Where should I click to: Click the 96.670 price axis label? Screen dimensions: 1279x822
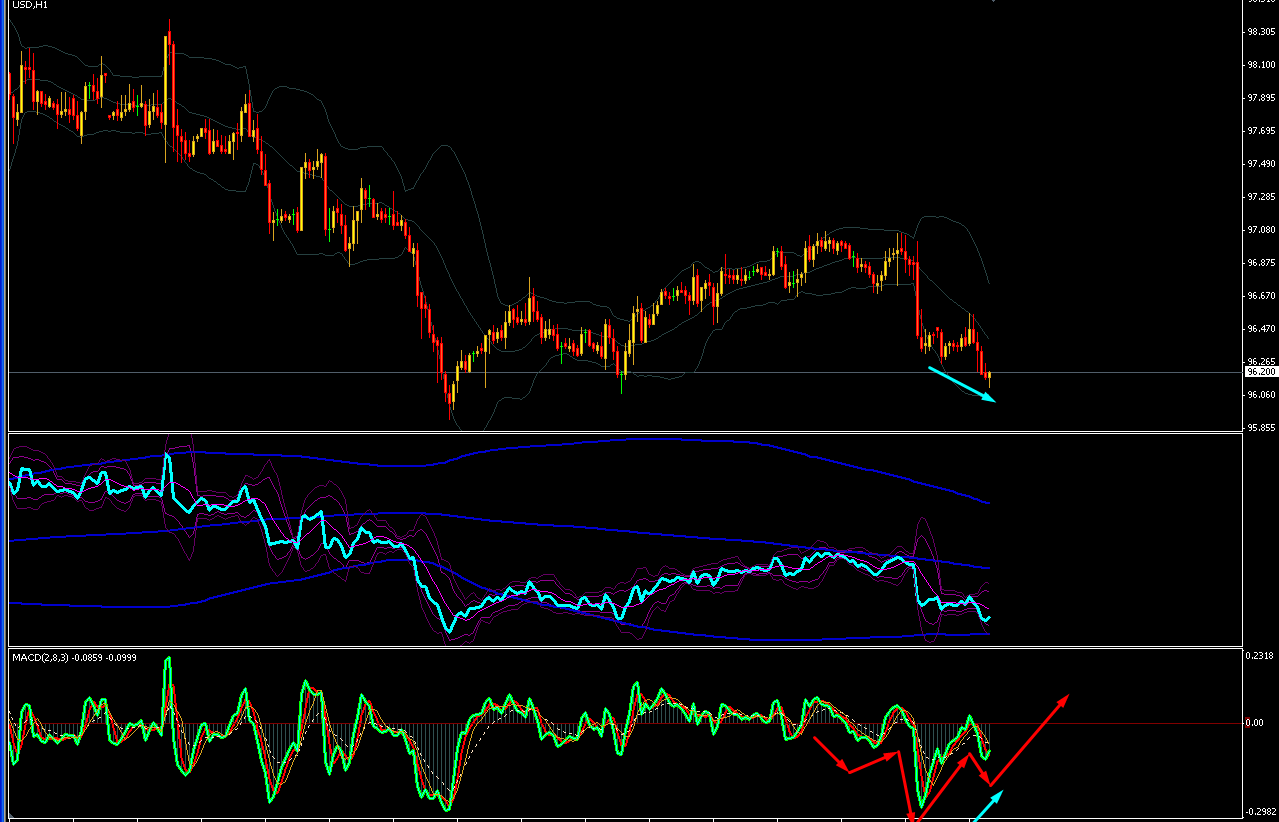click(x=1260, y=296)
